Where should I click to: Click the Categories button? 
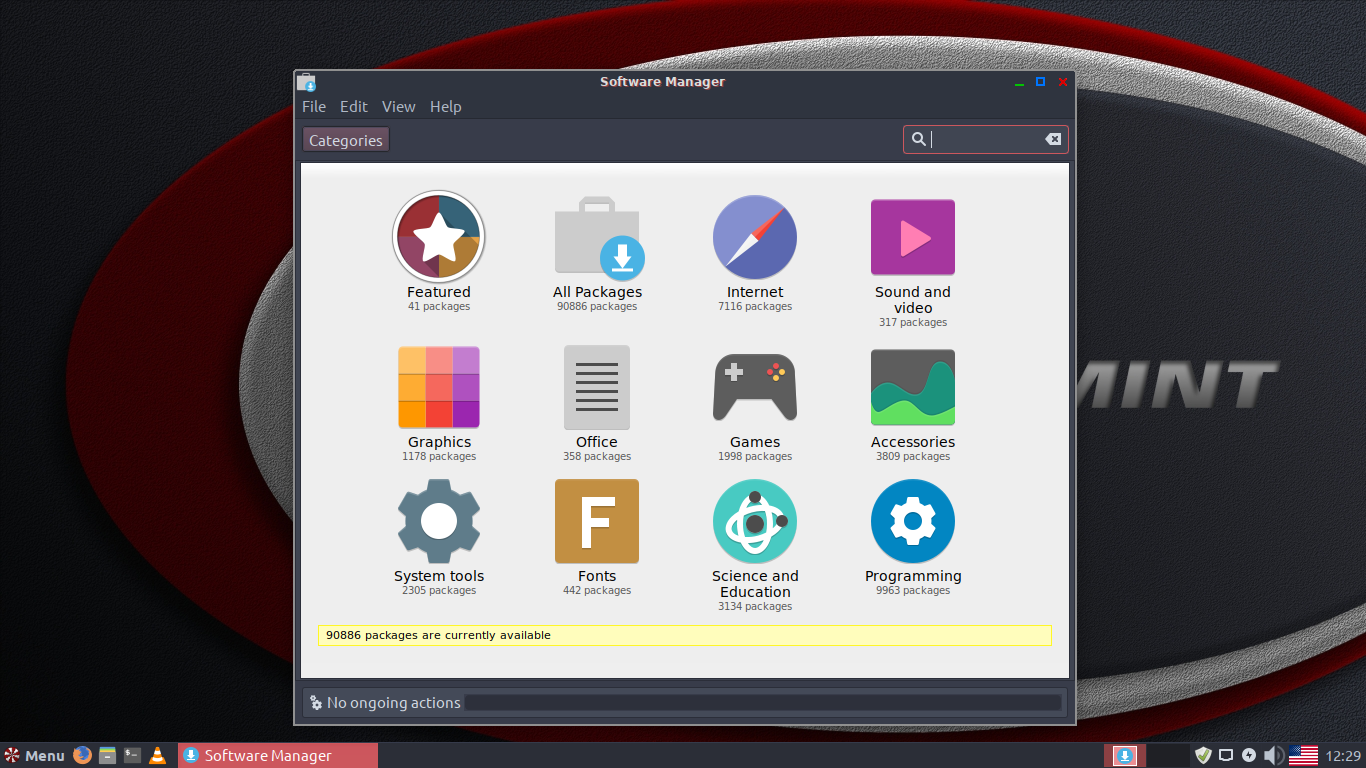pyautogui.click(x=346, y=140)
